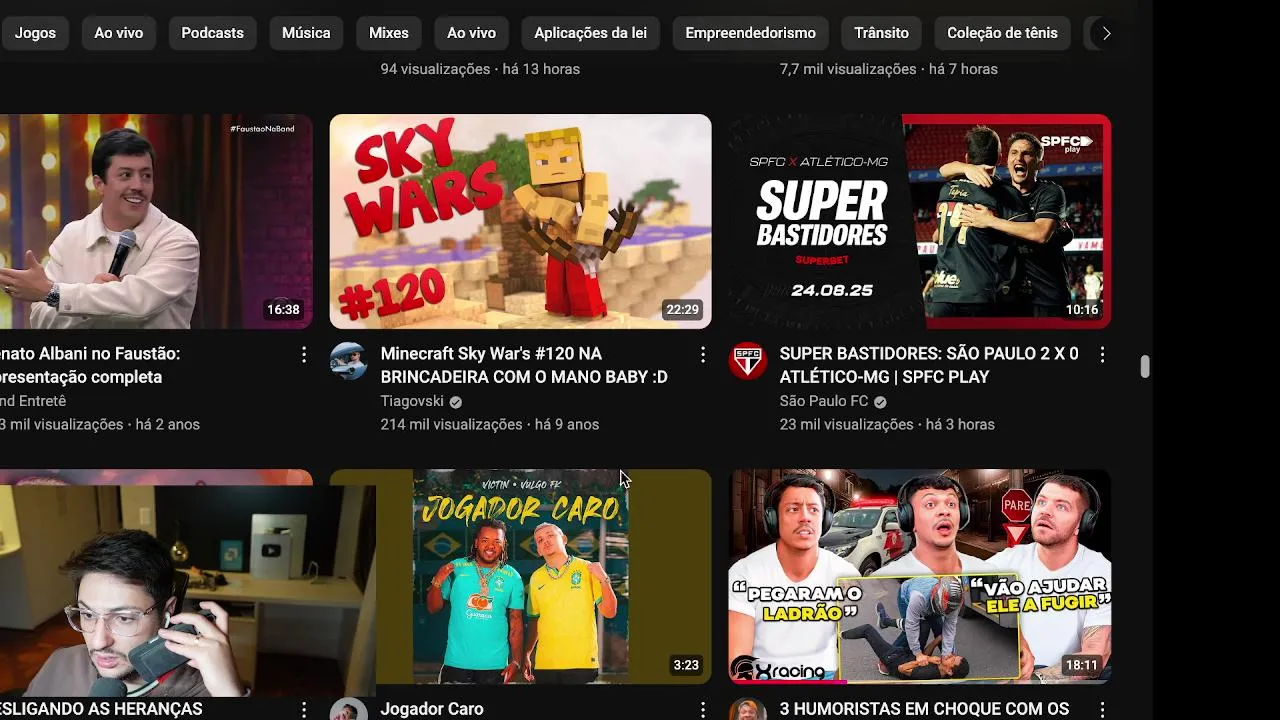Open Desligando as Heranças video title

pos(101,709)
